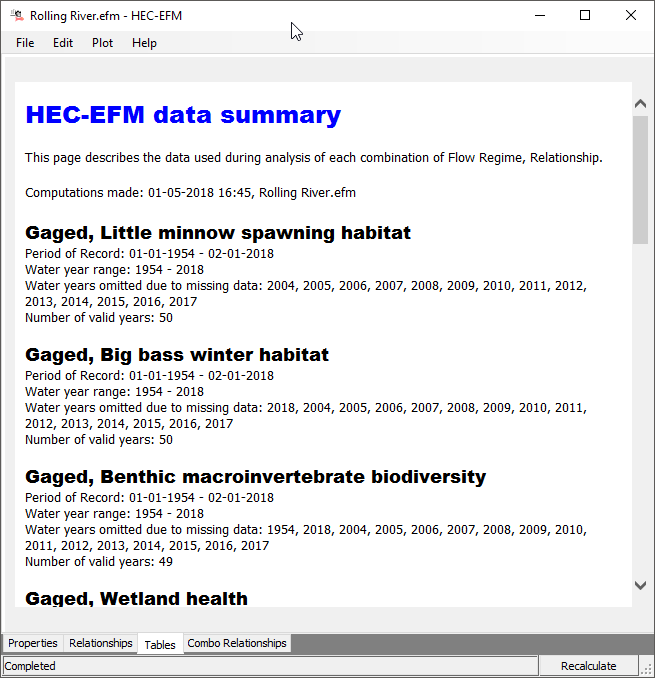655x678 pixels.
Task: Click the HEC-EFM app icon in title bar
Action: click(17, 16)
